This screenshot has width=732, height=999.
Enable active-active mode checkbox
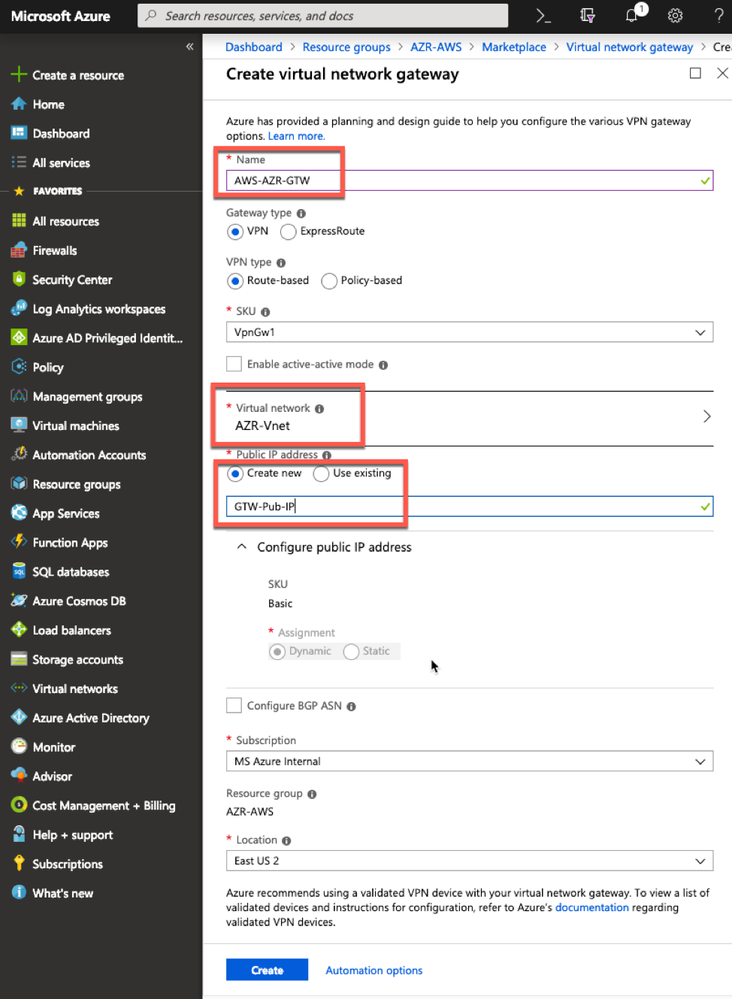234,364
